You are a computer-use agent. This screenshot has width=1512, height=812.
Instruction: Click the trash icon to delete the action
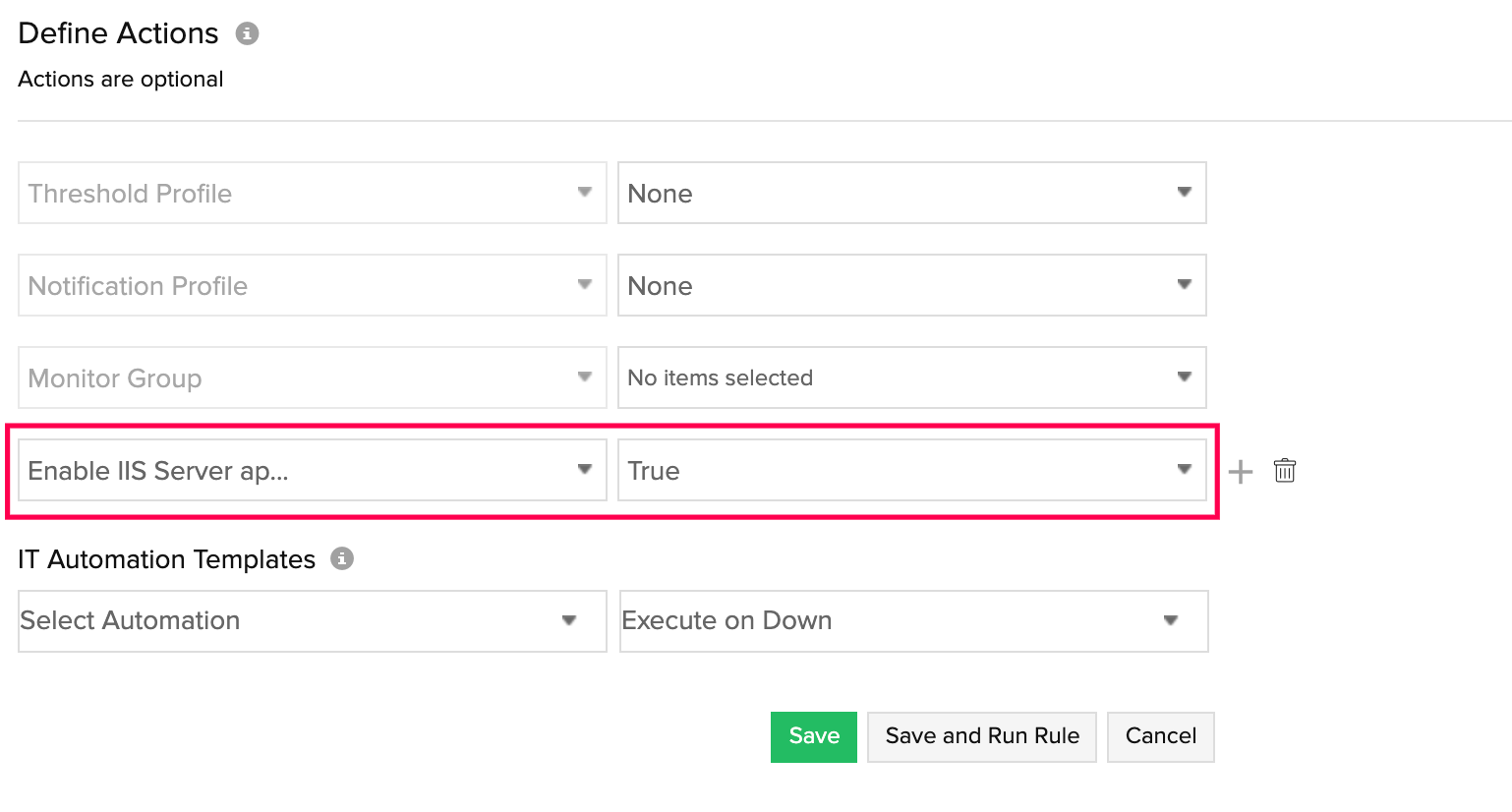(x=1284, y=471)
